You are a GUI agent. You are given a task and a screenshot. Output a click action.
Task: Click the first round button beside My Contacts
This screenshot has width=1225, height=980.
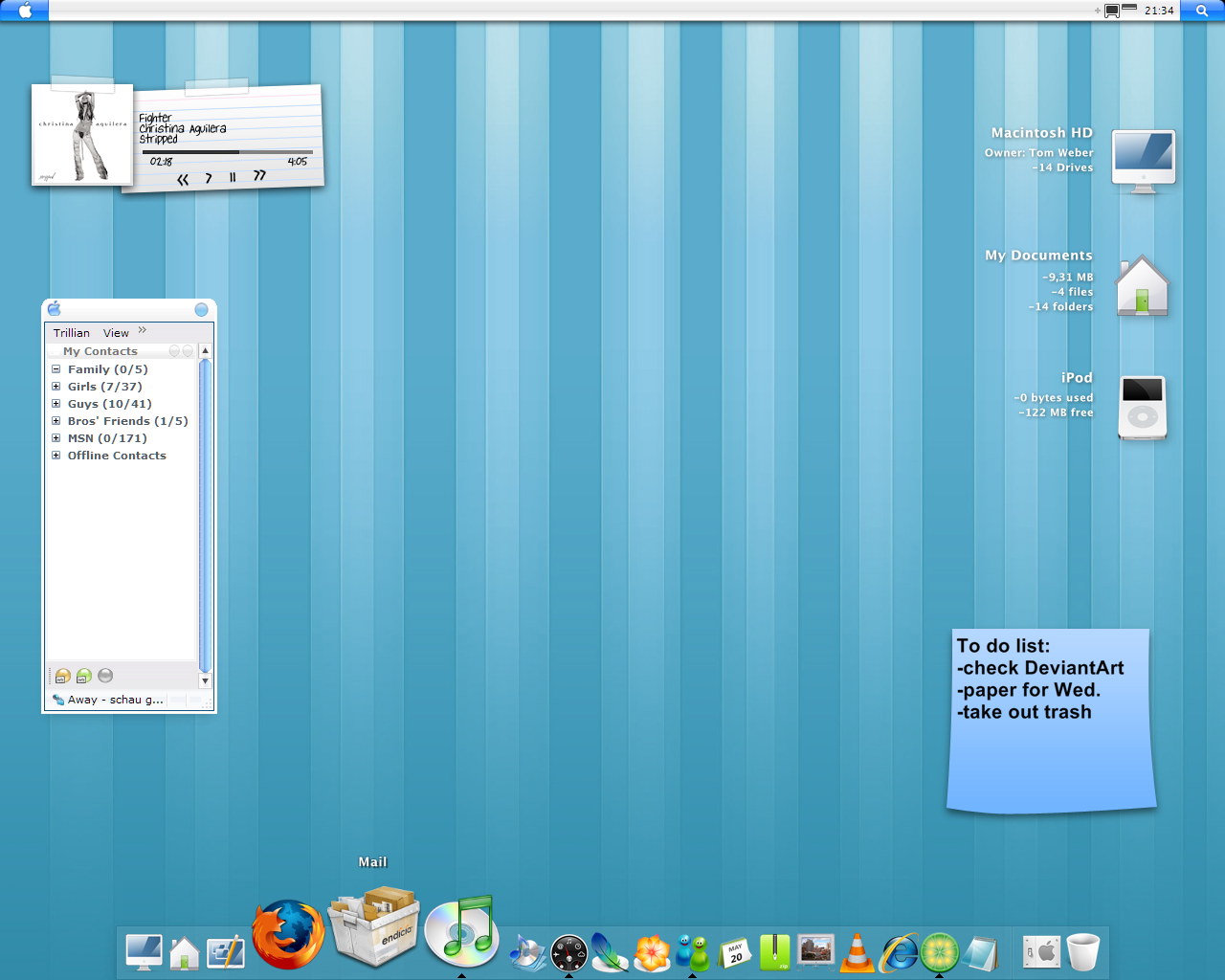(174, 351)
